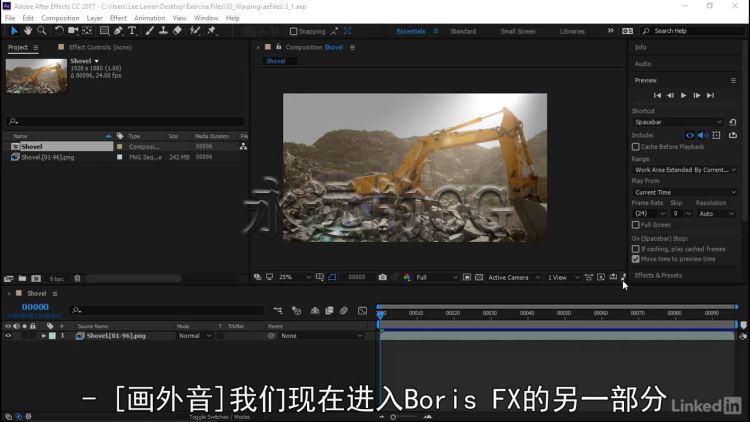Click the Shovel composition thumbnail preview
Screen dimensions: 750x422
(36, 76)
